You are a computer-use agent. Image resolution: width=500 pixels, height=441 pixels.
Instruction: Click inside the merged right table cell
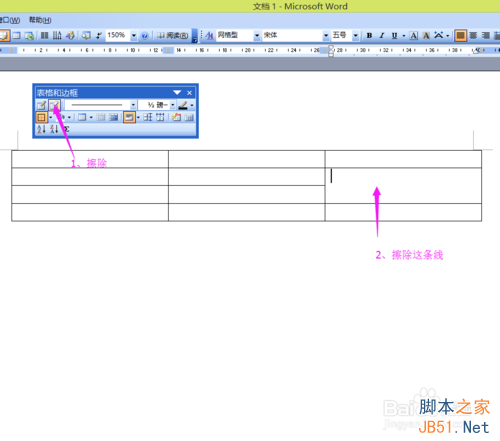[403, 186]
